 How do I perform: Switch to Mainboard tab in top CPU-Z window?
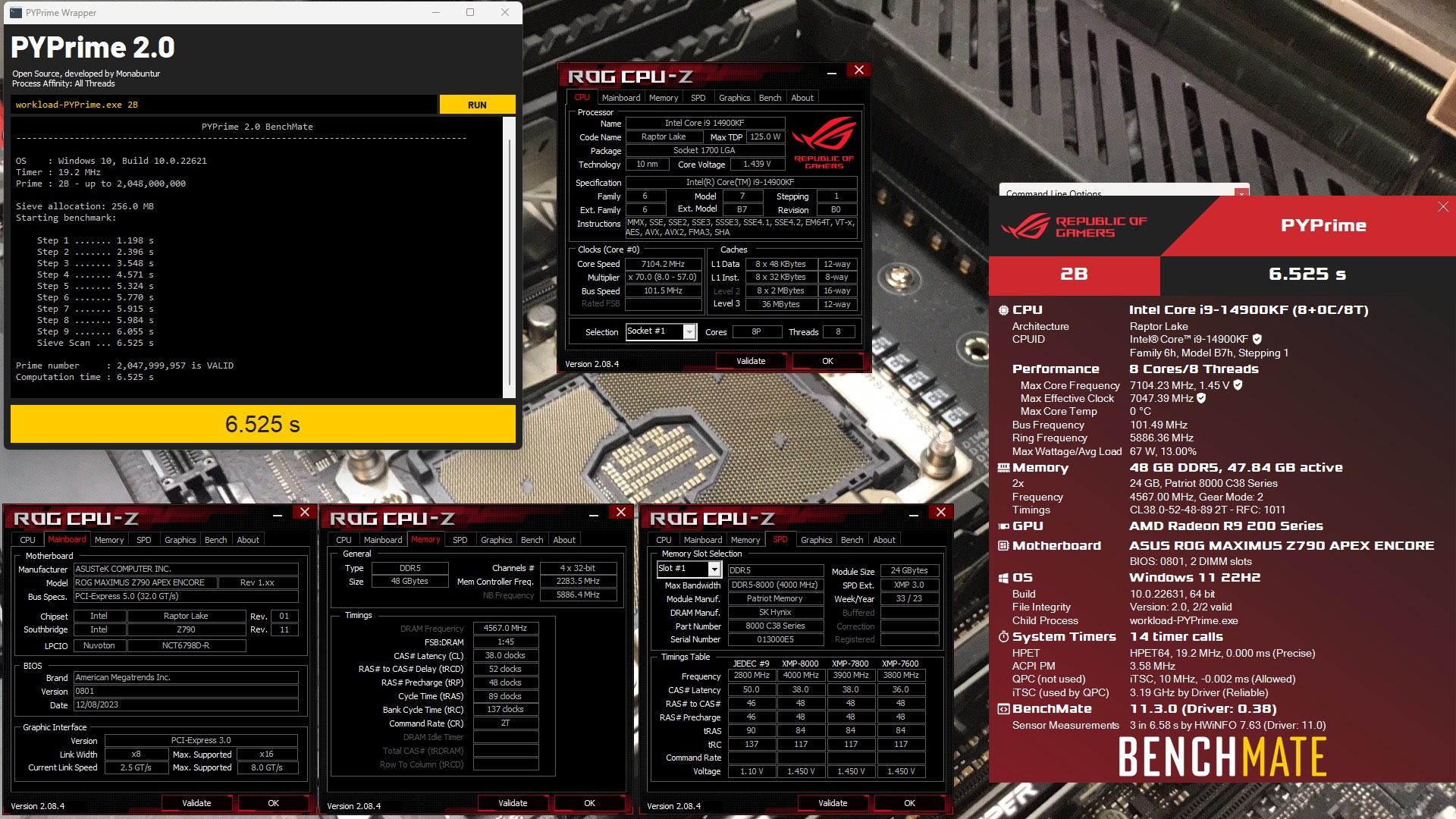coord(621,98)
